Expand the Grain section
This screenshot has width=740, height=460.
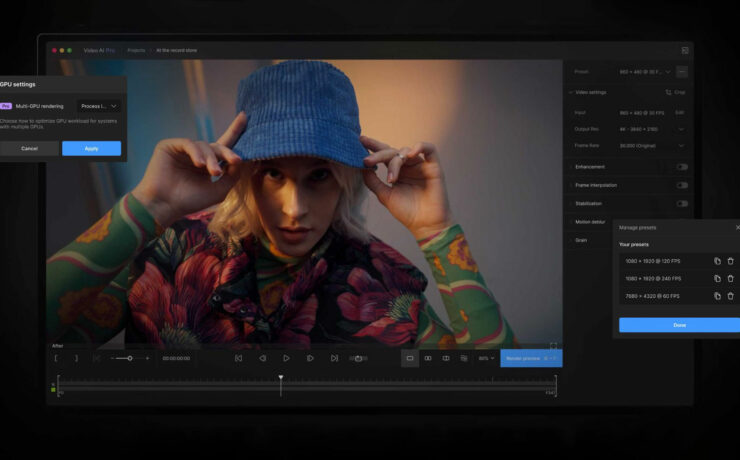click(x=572, y=240)
